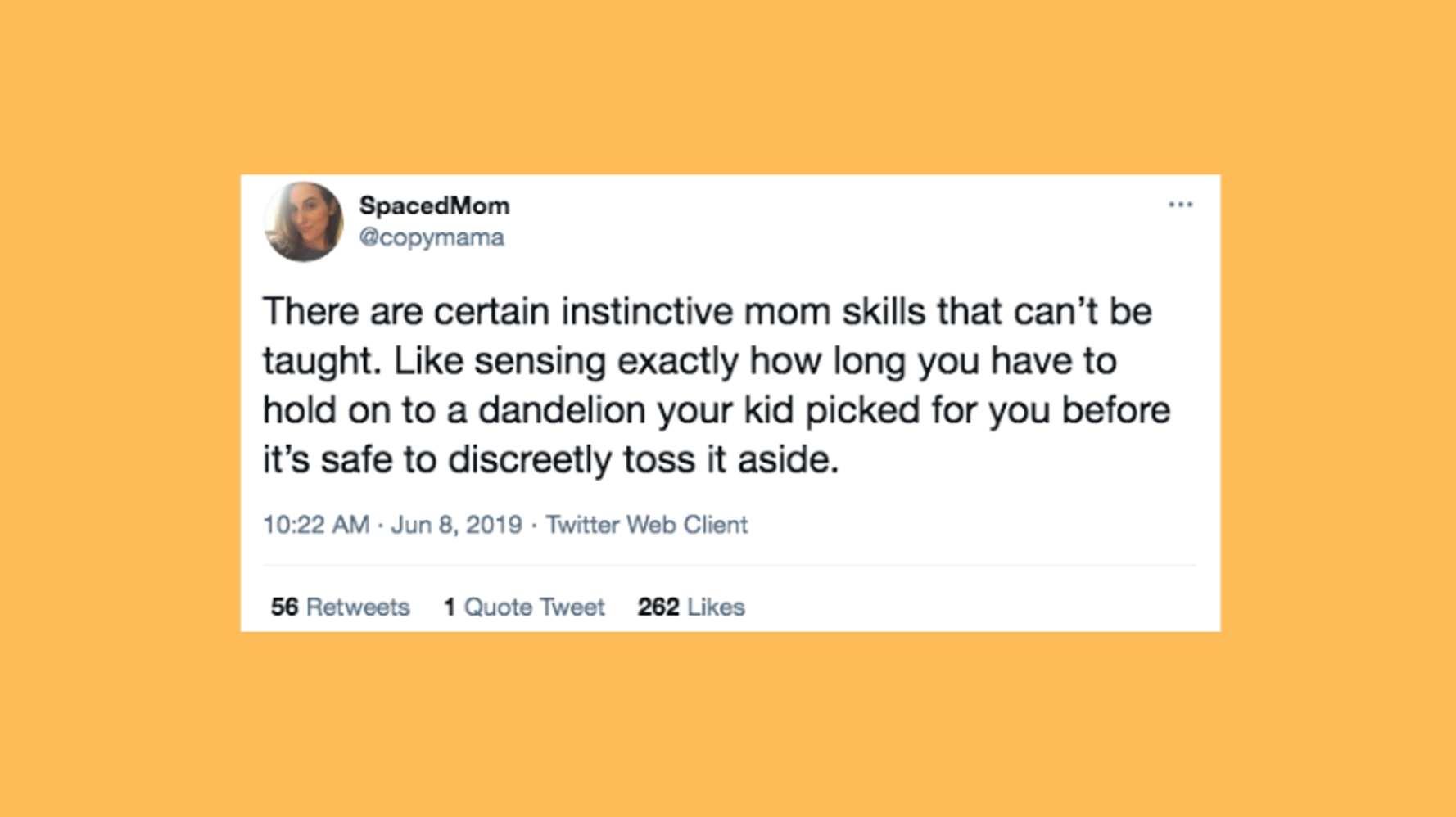Click the @copymama handle
This screenshot has width=1456, height=817.
coord(432,237)
